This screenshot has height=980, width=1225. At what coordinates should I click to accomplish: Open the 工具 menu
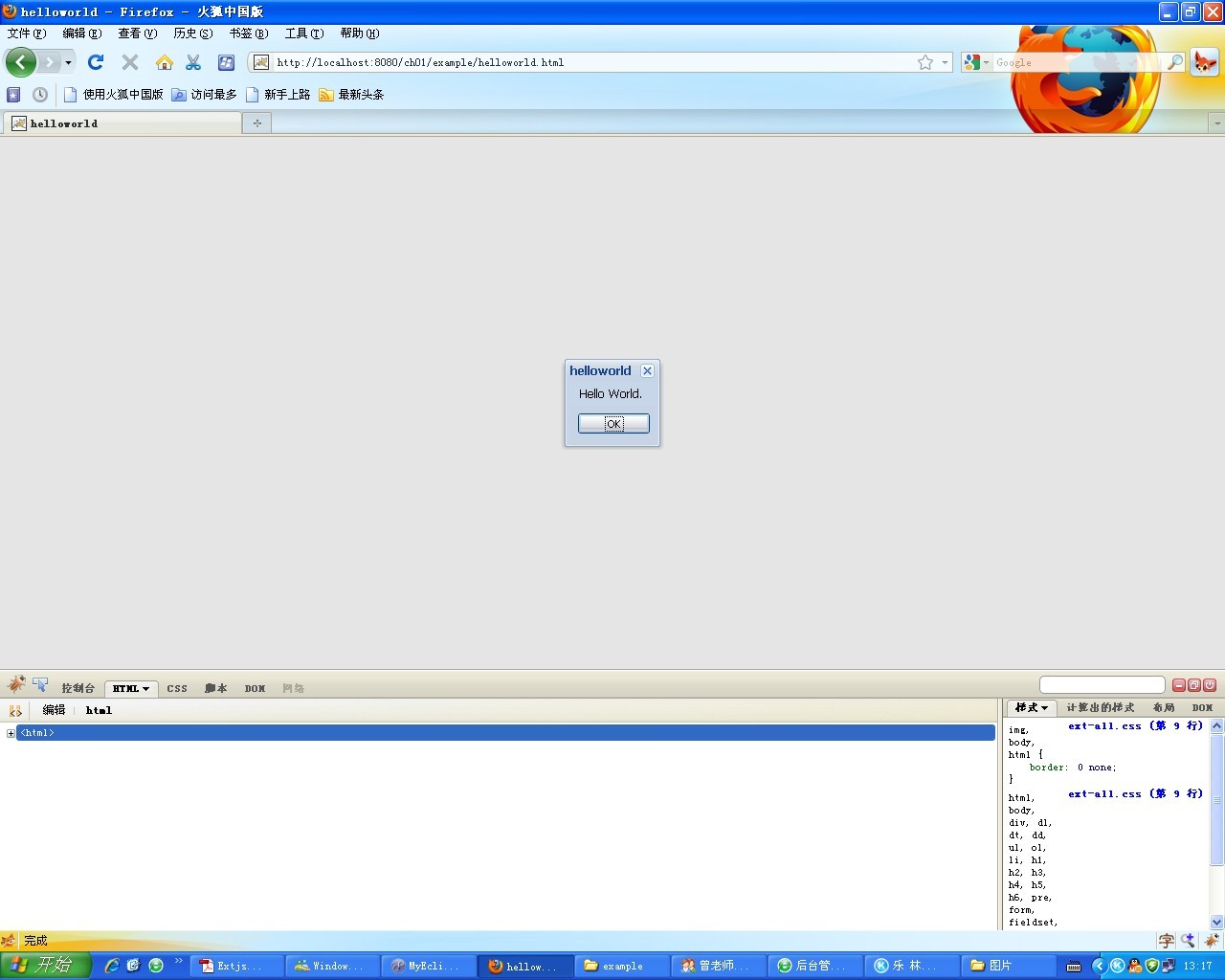pos(304,33)
